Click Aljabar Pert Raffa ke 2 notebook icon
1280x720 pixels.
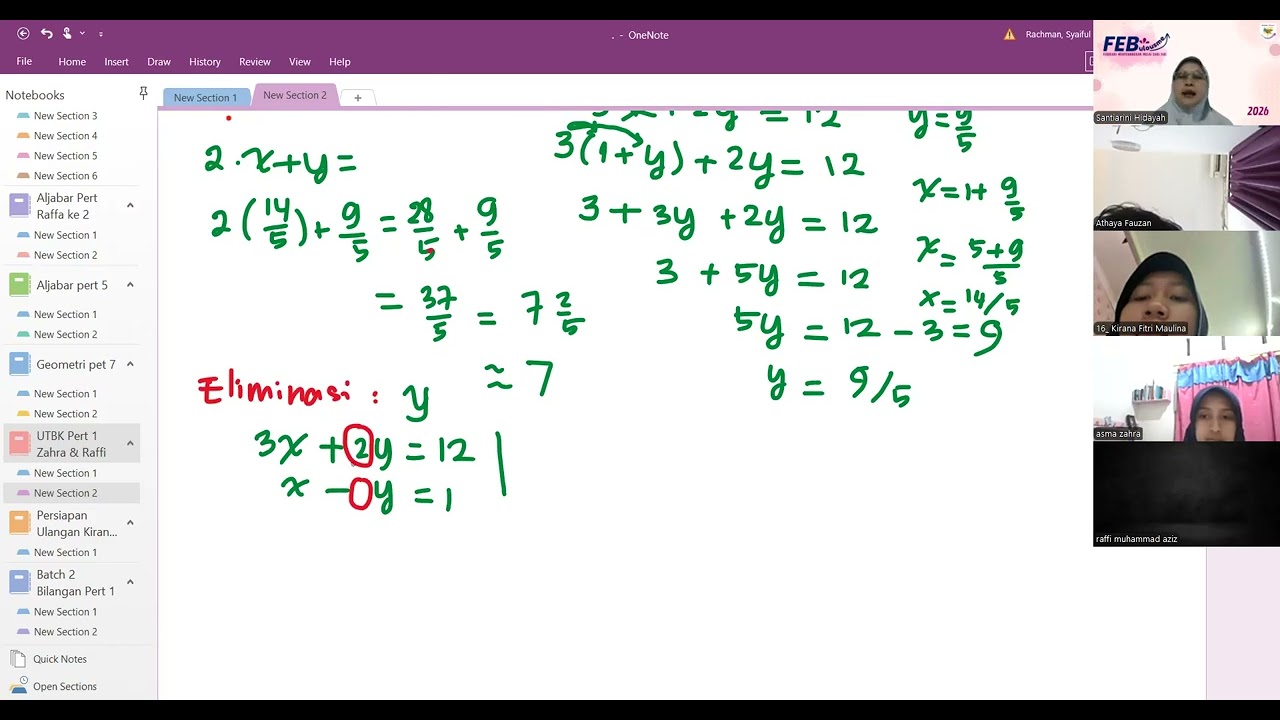point(20,205)
